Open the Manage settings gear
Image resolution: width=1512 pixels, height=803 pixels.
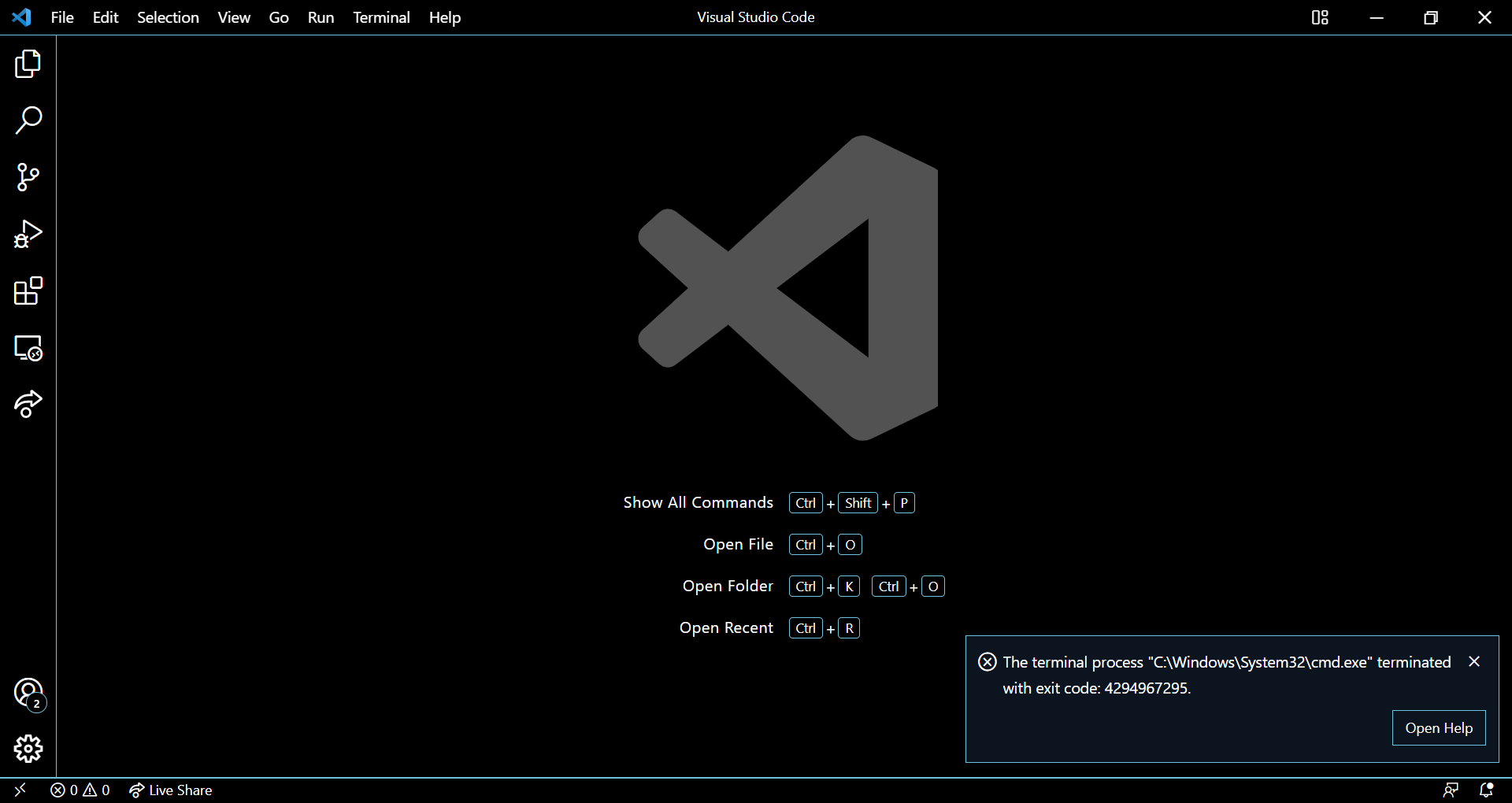click(x=28, y=749)
